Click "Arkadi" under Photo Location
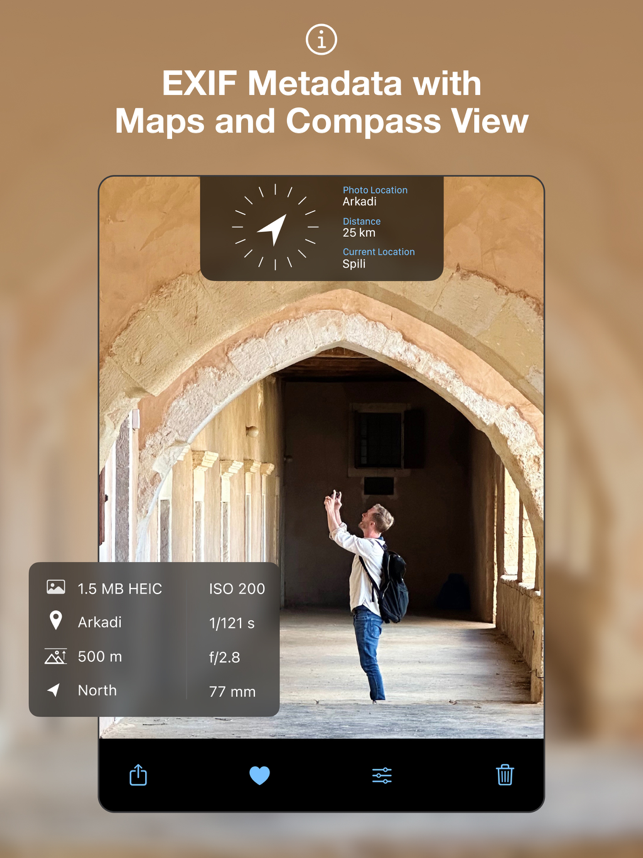Image resolution: width=643 pixels, height=858 pixels. (360, 201)
